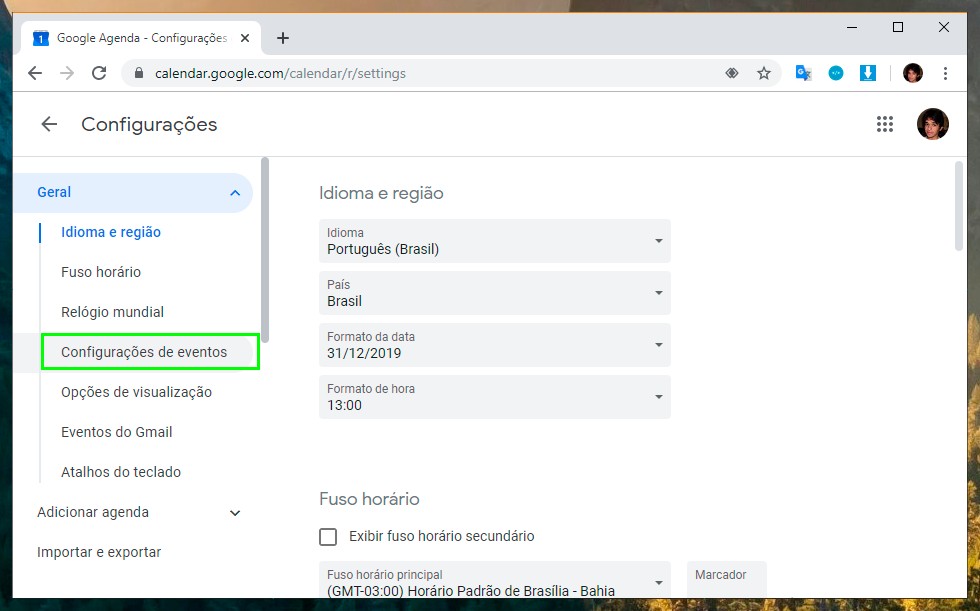Open Eventos do Gmail settings
This screenshot has height=611, width=980.
click(x=116, y=432)
